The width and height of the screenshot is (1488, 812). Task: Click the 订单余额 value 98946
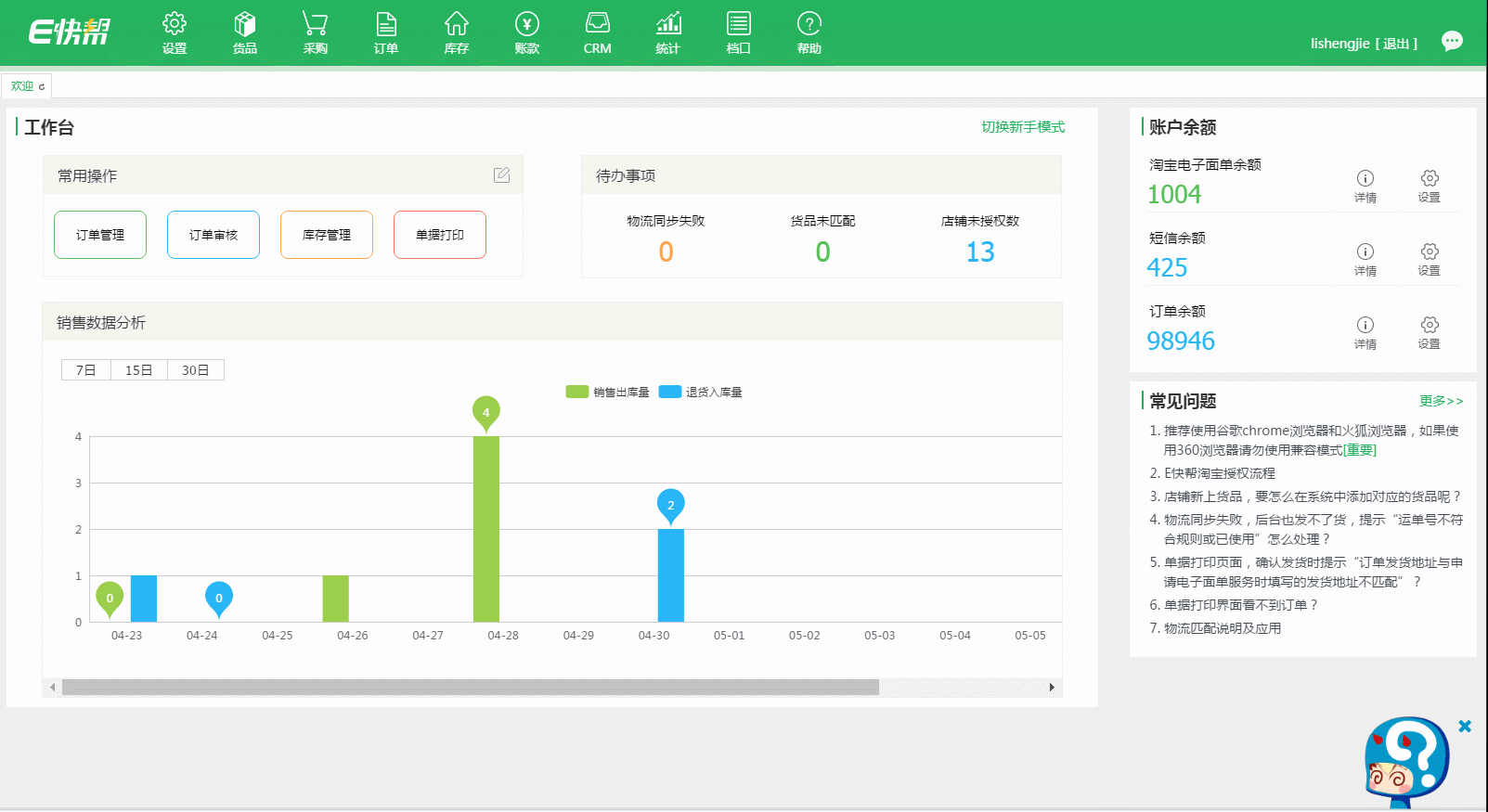tap(1181, 341)
